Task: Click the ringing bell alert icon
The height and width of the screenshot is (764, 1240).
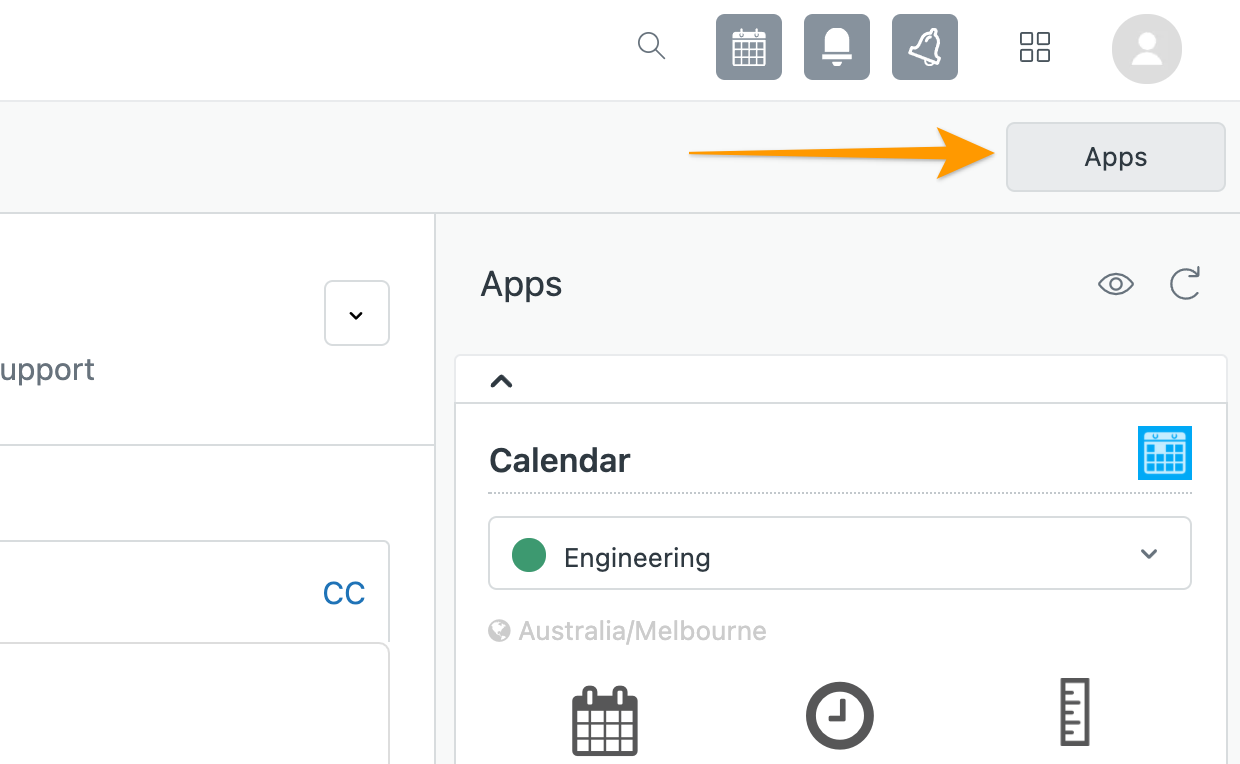Action: click(925, 47)
